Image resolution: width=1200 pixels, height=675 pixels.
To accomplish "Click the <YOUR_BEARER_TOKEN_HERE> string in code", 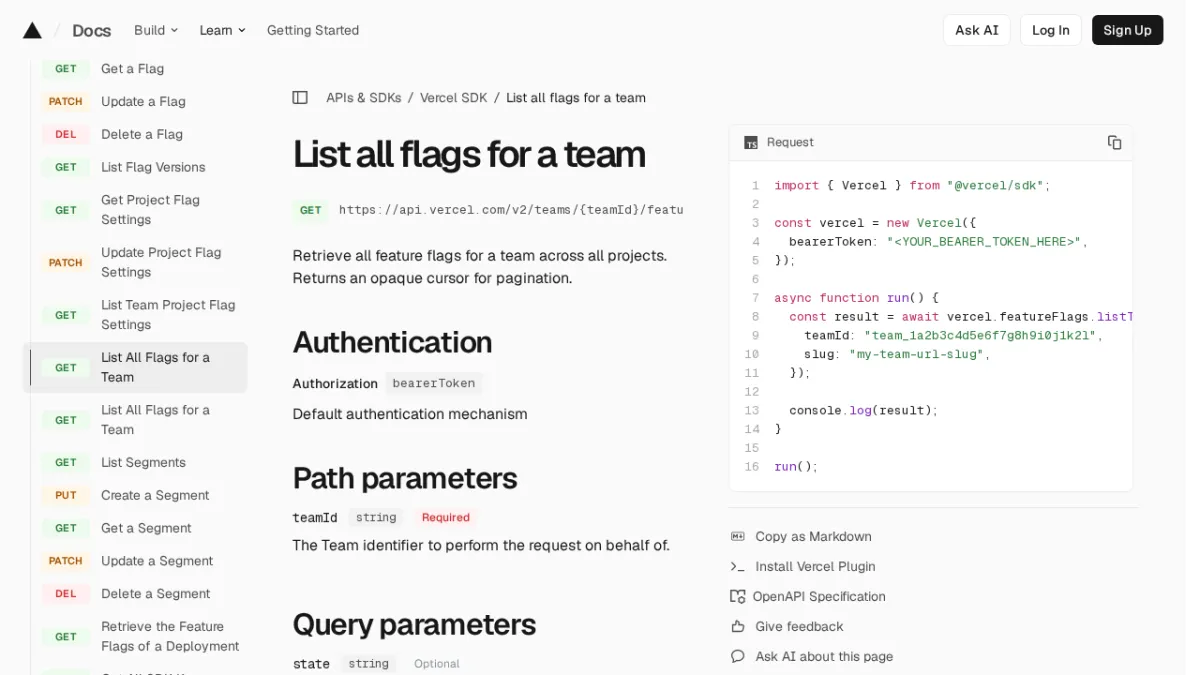I will coord(984,242).
